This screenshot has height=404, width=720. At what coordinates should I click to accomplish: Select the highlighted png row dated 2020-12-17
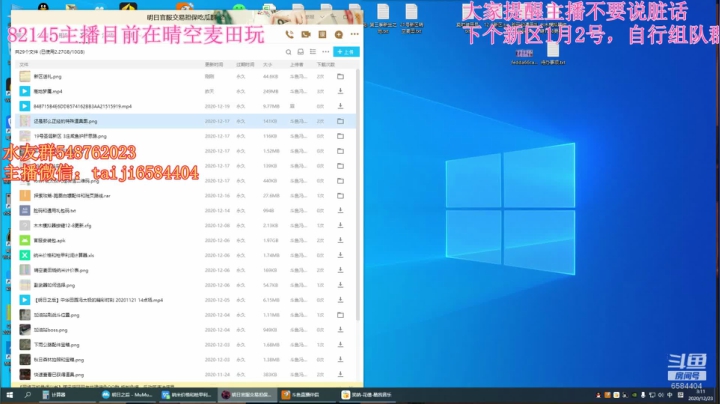click(x=186, y=121)
